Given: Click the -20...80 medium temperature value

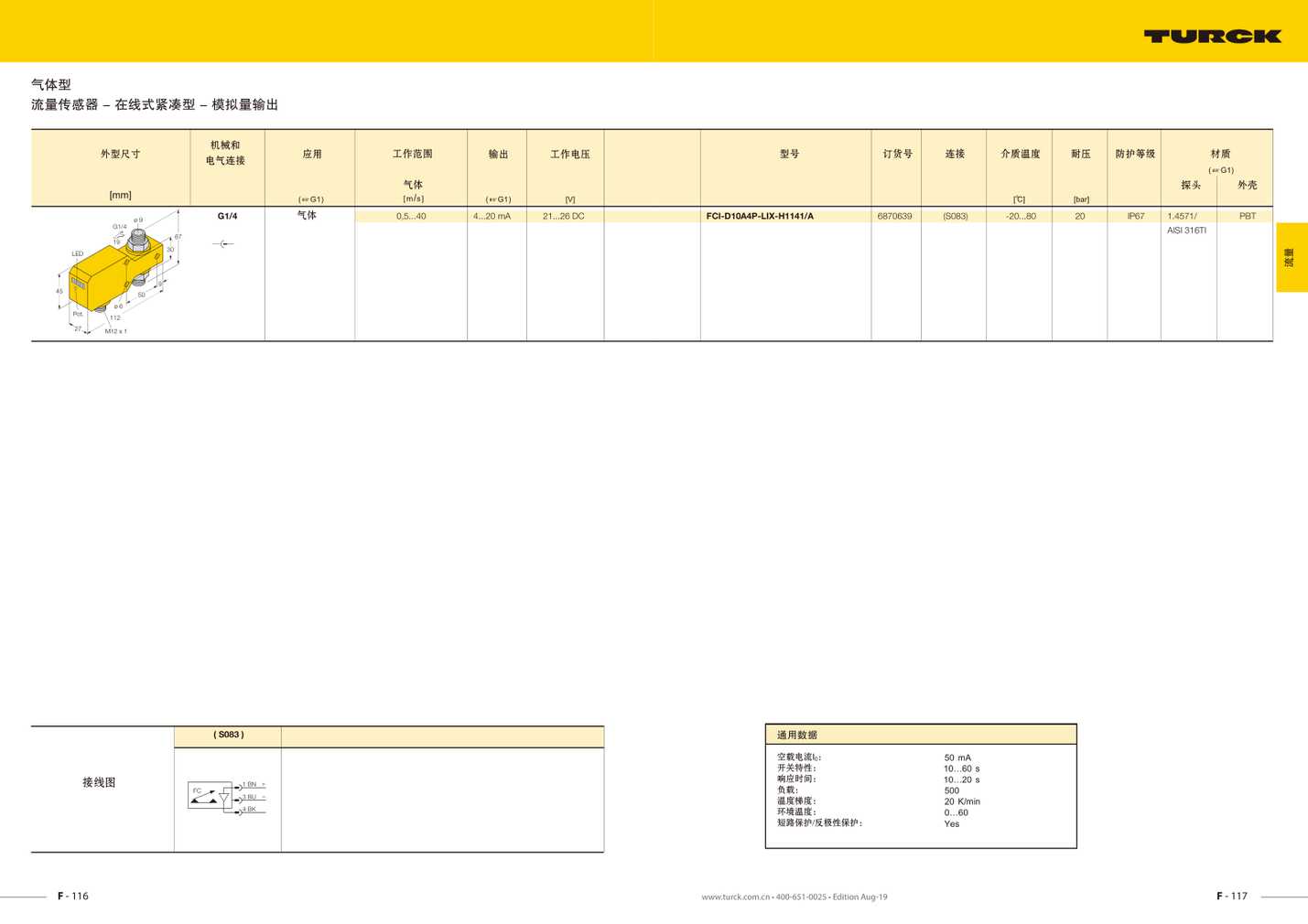Looking at the screenshot, I should pyautogui.click(x=1021, y=217).
